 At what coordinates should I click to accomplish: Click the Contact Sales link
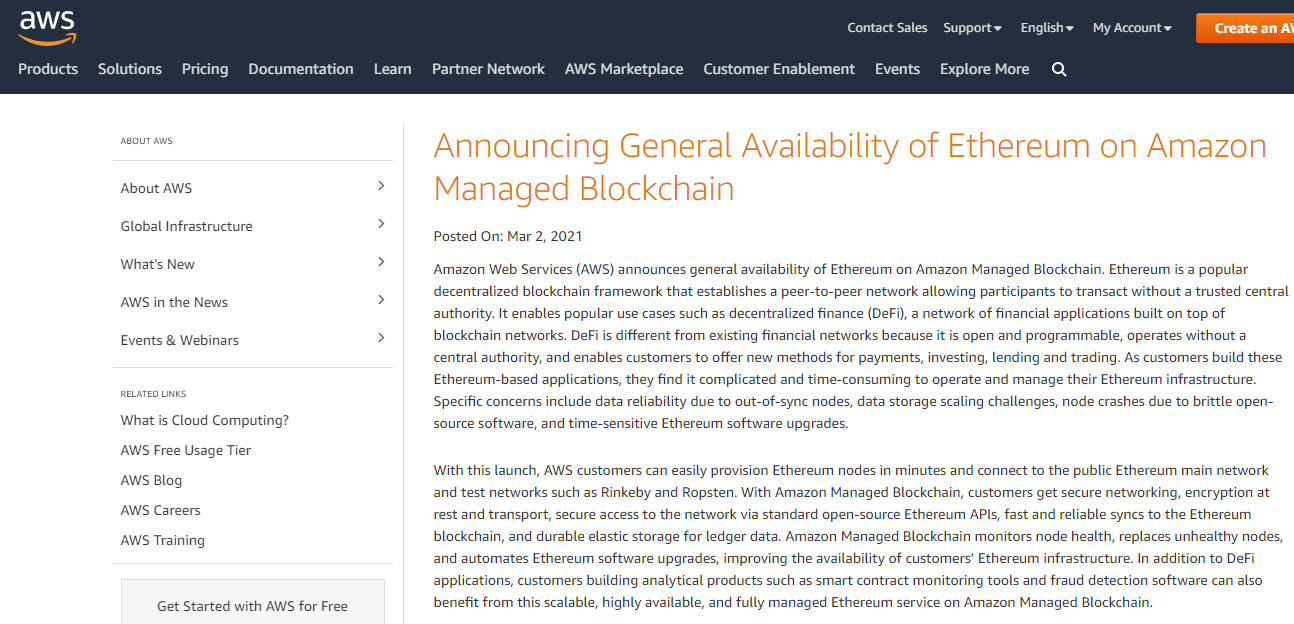[x=887, y=28]
